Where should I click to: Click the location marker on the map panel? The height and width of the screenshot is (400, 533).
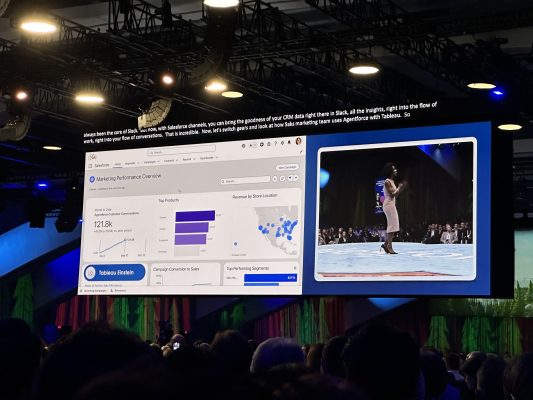236,244
